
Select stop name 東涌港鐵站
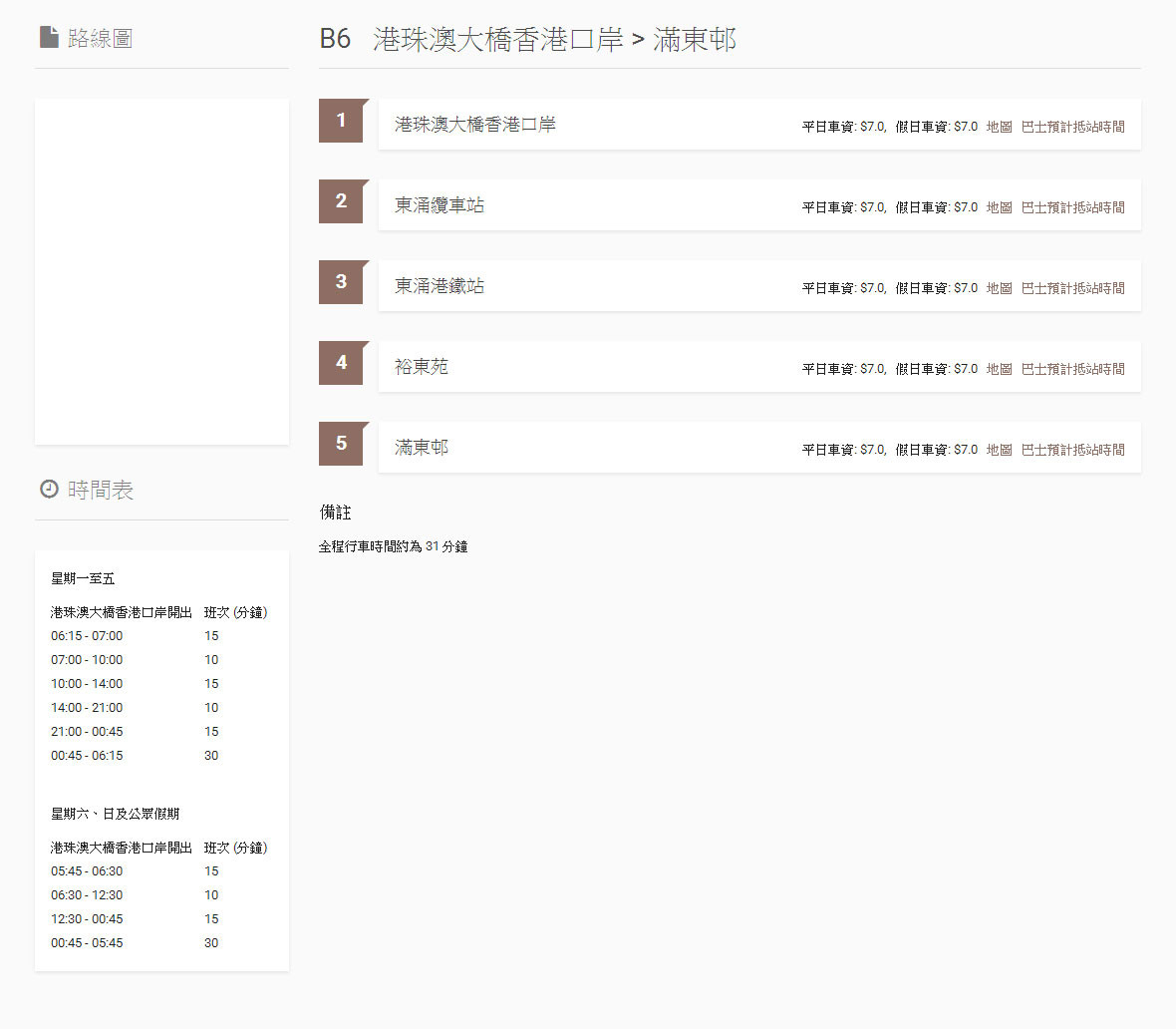click(x=440, y=286)
